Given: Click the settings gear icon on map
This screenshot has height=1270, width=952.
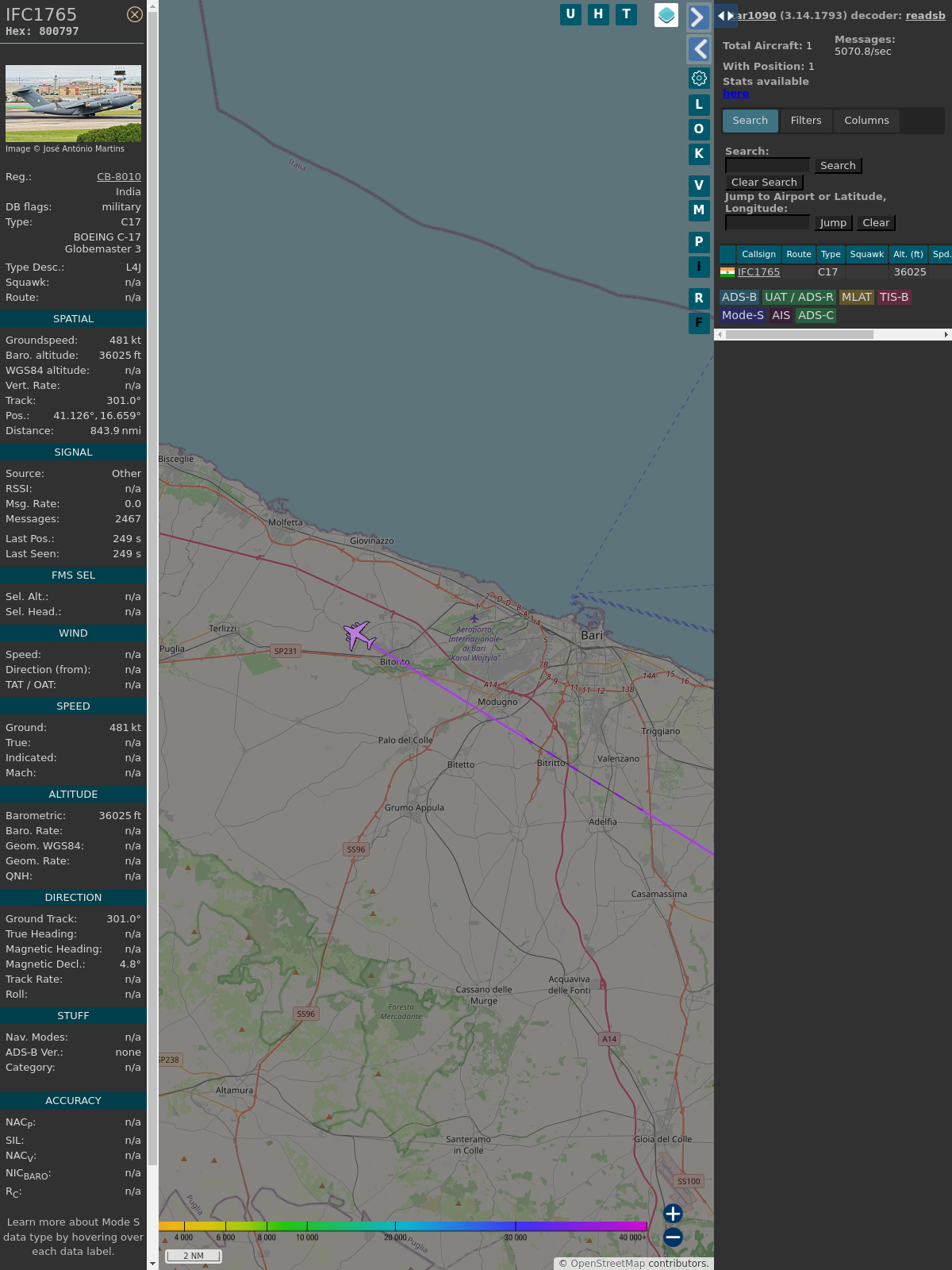Looking at the screenshot, I should 699,78.
